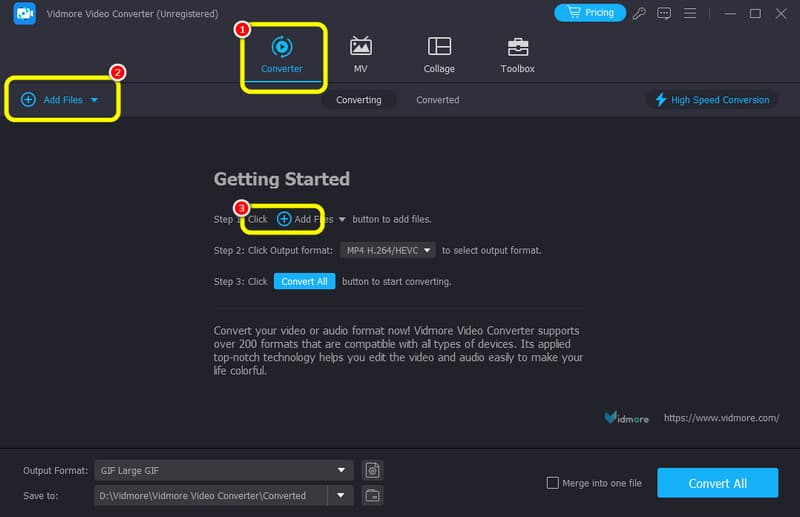Switch to the Converted tab
This screenshot has width=800, height=517.
437,100
